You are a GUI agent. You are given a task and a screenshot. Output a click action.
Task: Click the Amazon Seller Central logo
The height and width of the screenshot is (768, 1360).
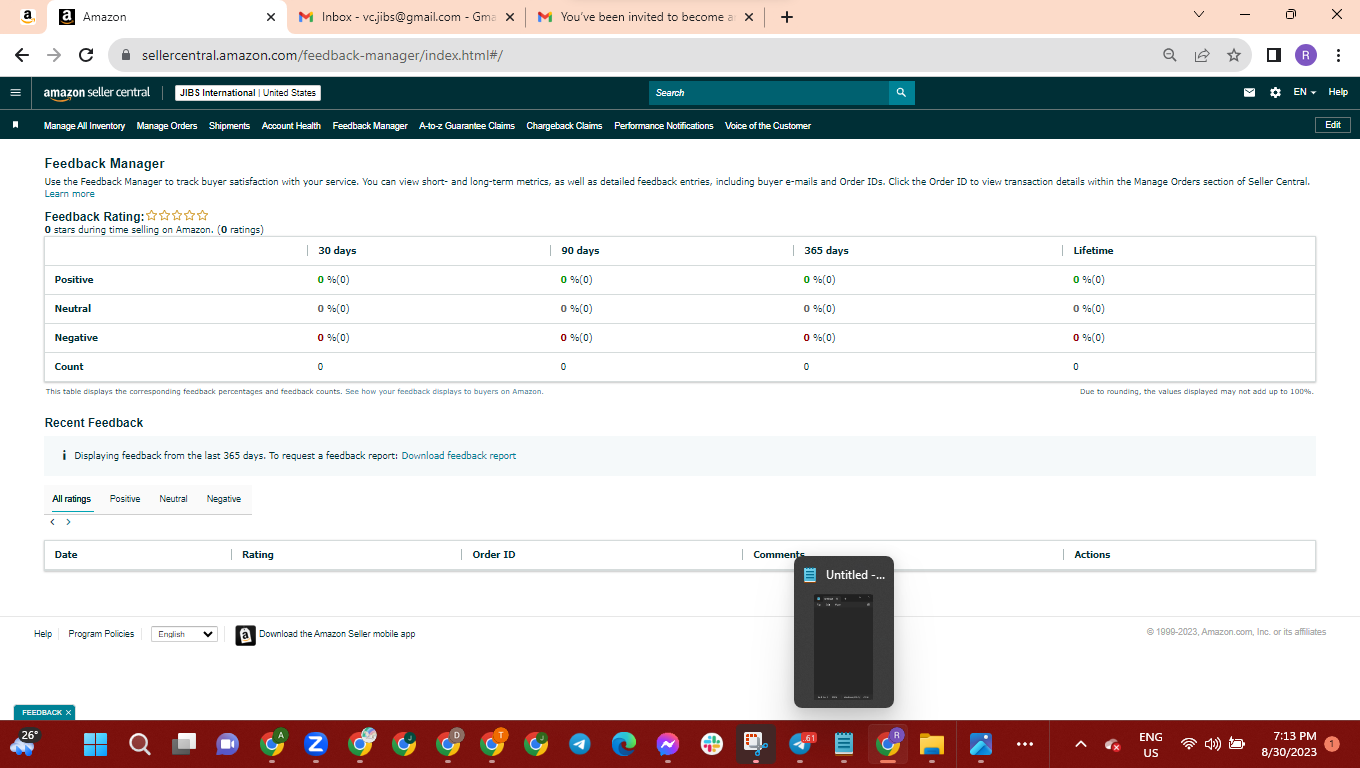pos(96,93)
